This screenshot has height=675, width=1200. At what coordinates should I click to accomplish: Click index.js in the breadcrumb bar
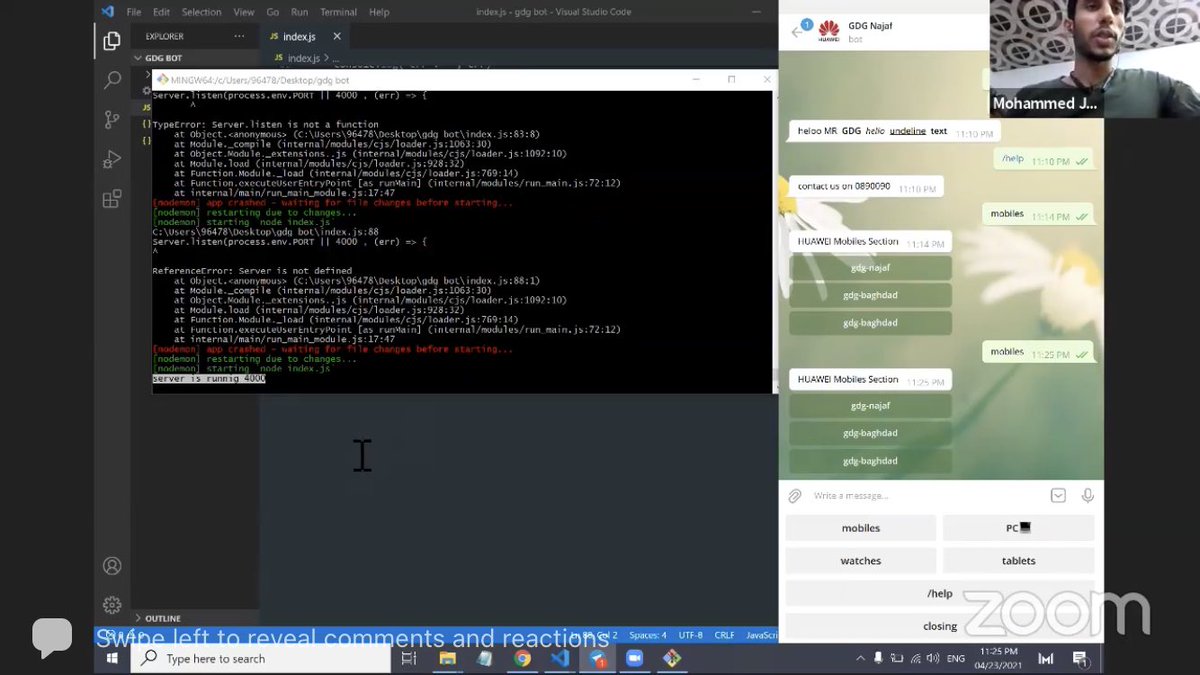click(303, 58)
